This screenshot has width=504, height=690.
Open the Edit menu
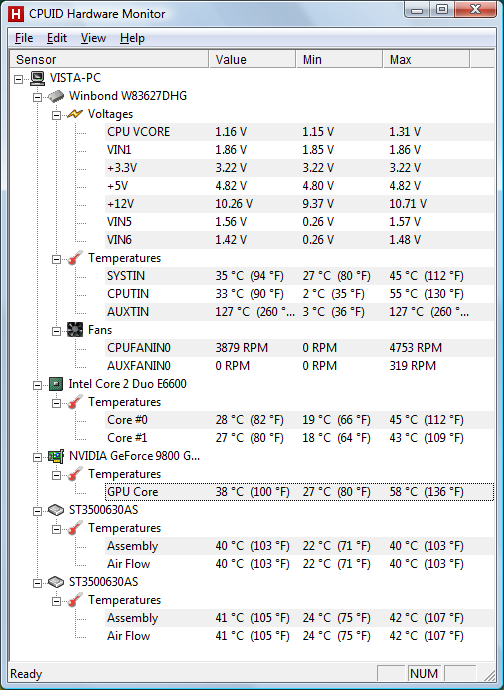coord(57,38)
